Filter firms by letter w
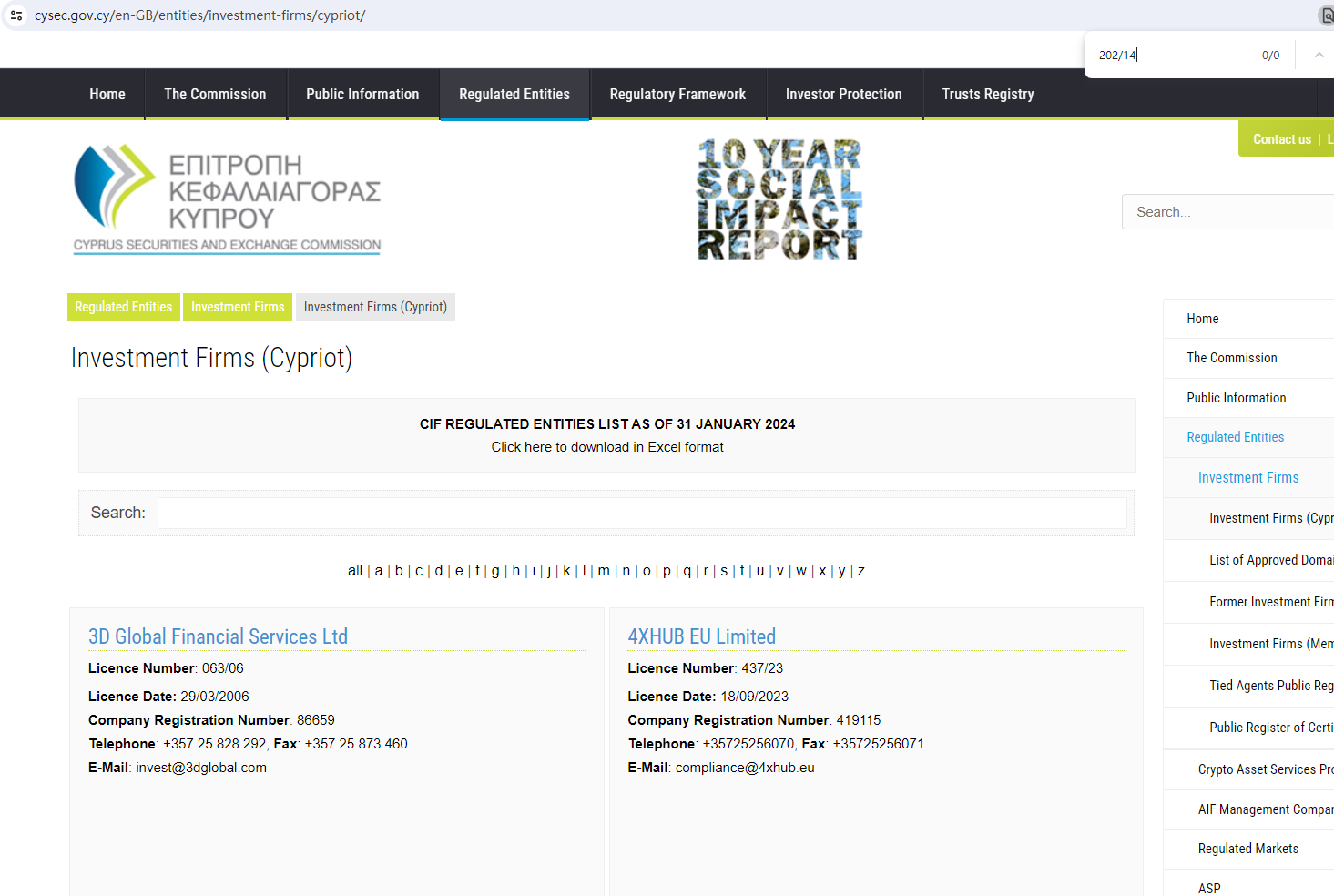This screenshot has height=896, width=1334. [801, 571]
